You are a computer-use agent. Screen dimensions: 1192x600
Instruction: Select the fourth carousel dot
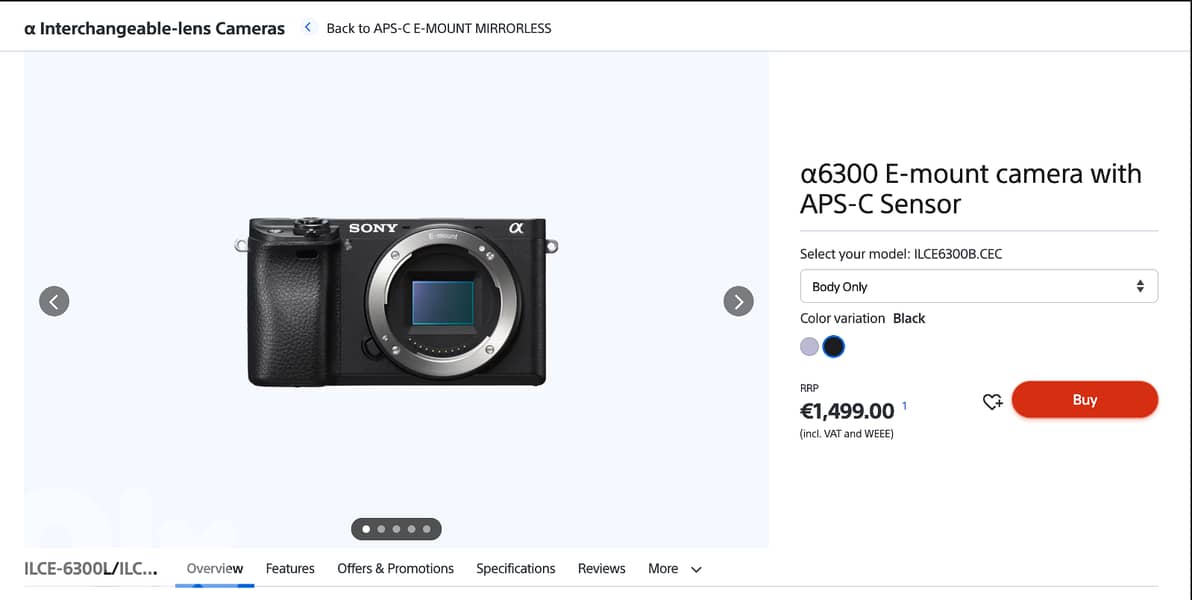[411, 529]
